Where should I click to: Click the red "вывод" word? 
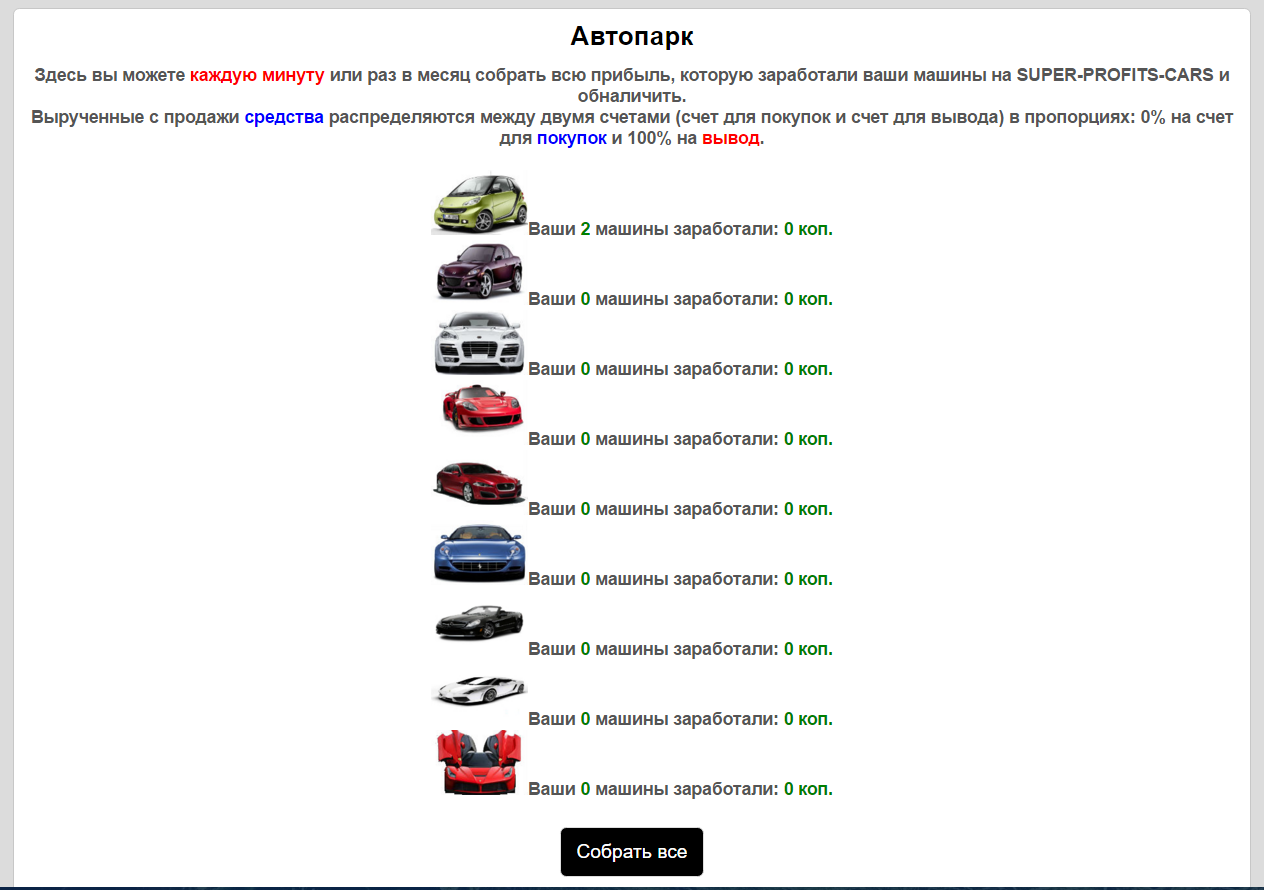730,138
